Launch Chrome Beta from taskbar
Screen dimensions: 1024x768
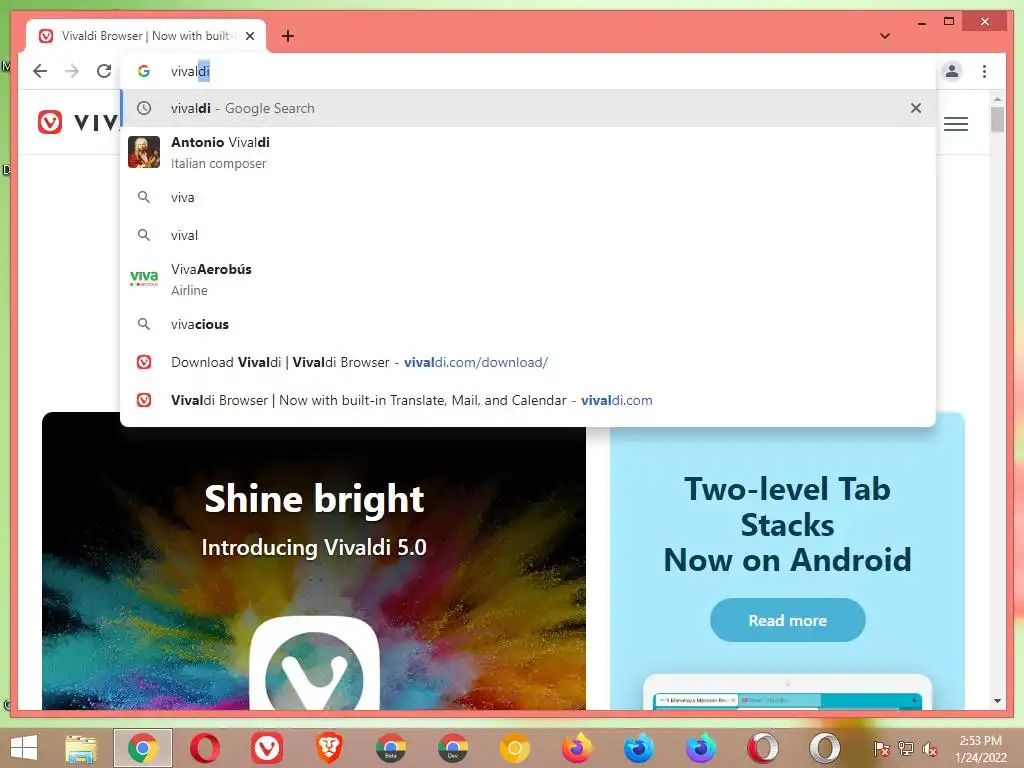click(391, 748)
